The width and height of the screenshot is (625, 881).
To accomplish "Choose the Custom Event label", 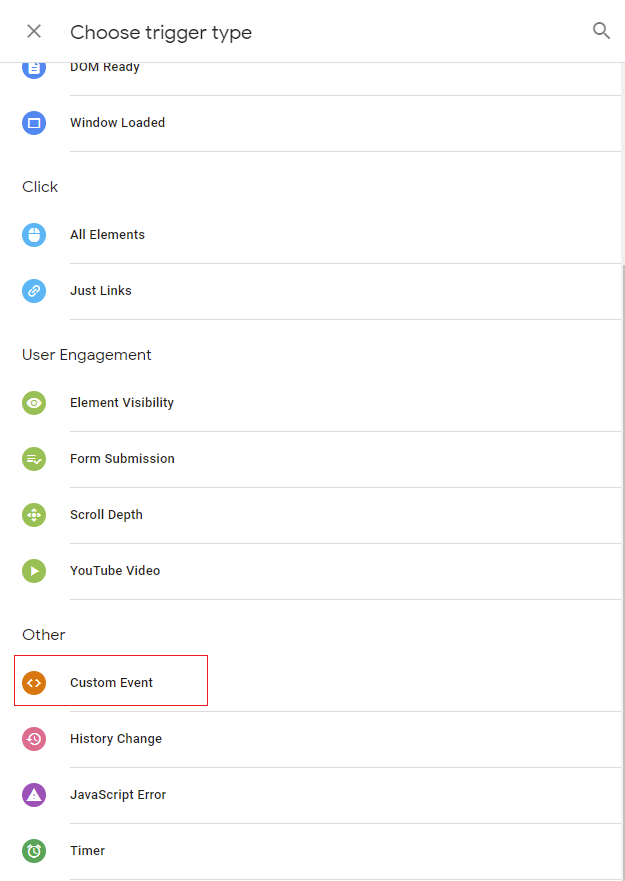I will point(111,683).
